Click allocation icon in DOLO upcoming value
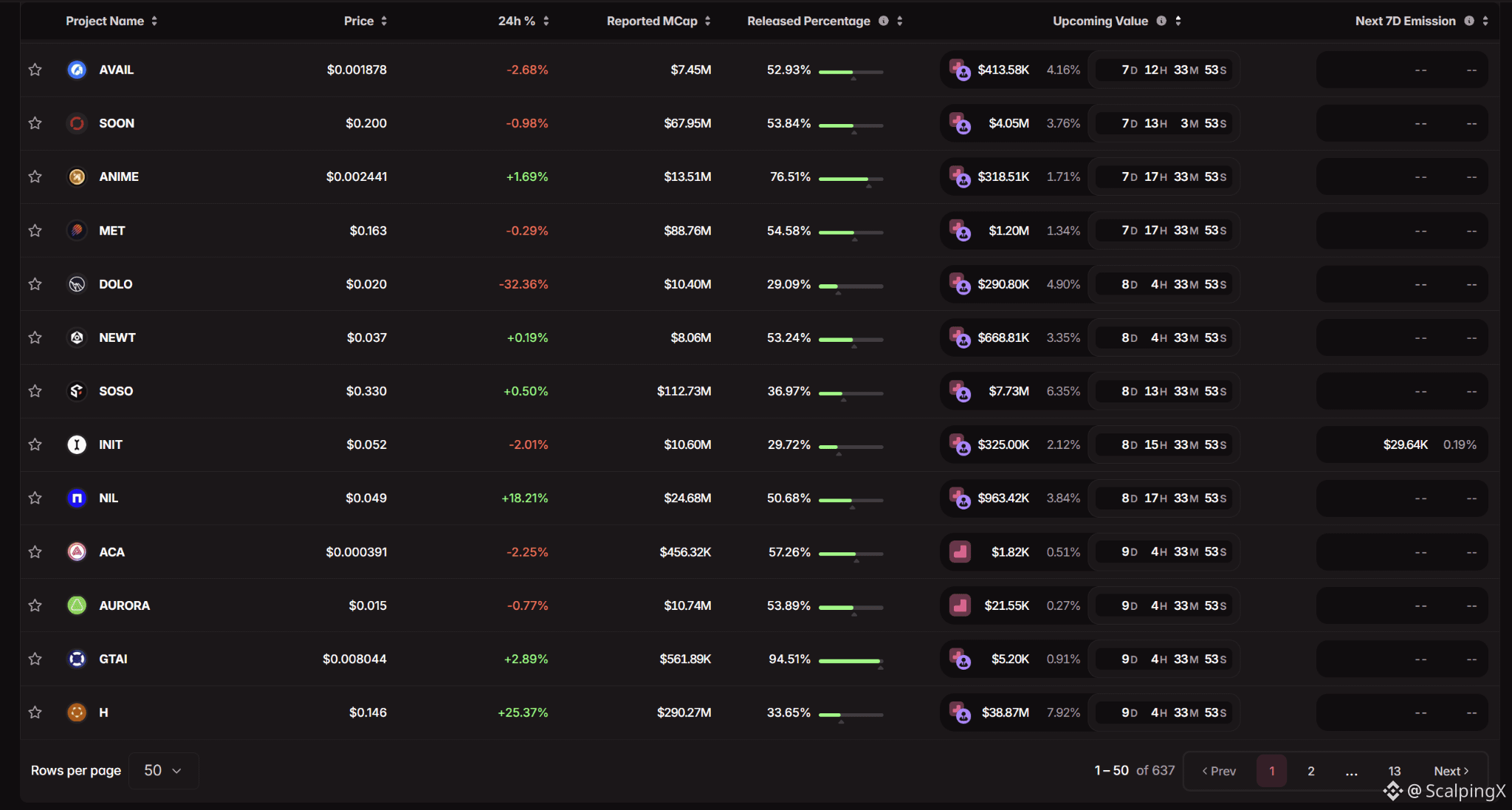Screen dimensions: 1512x810 point(960,284)
